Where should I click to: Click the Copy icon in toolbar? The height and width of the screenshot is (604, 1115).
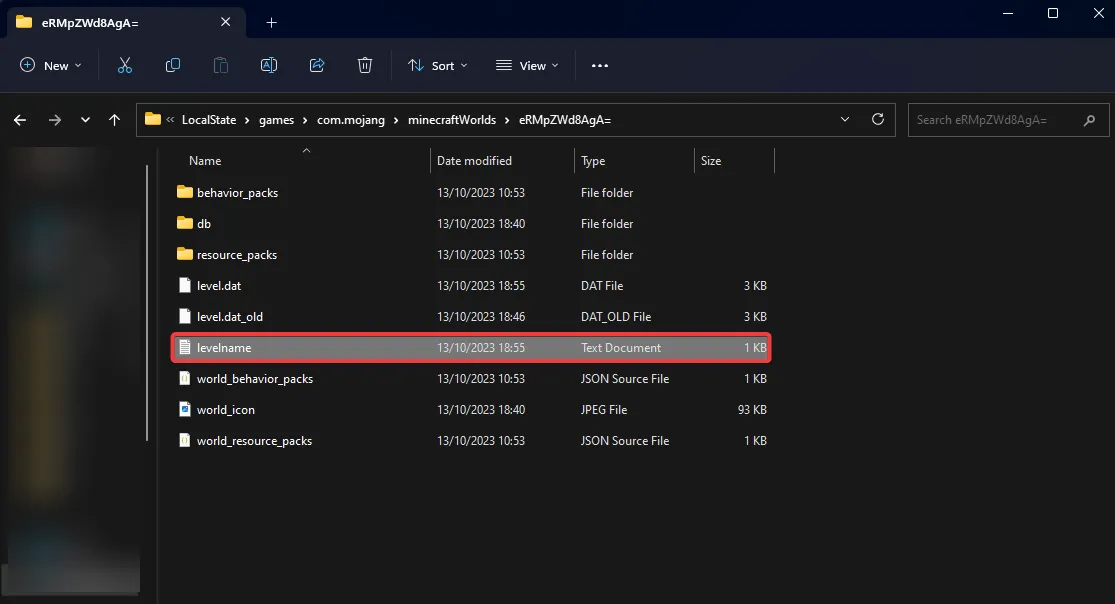pyautogui.click(x=173, y=65)
